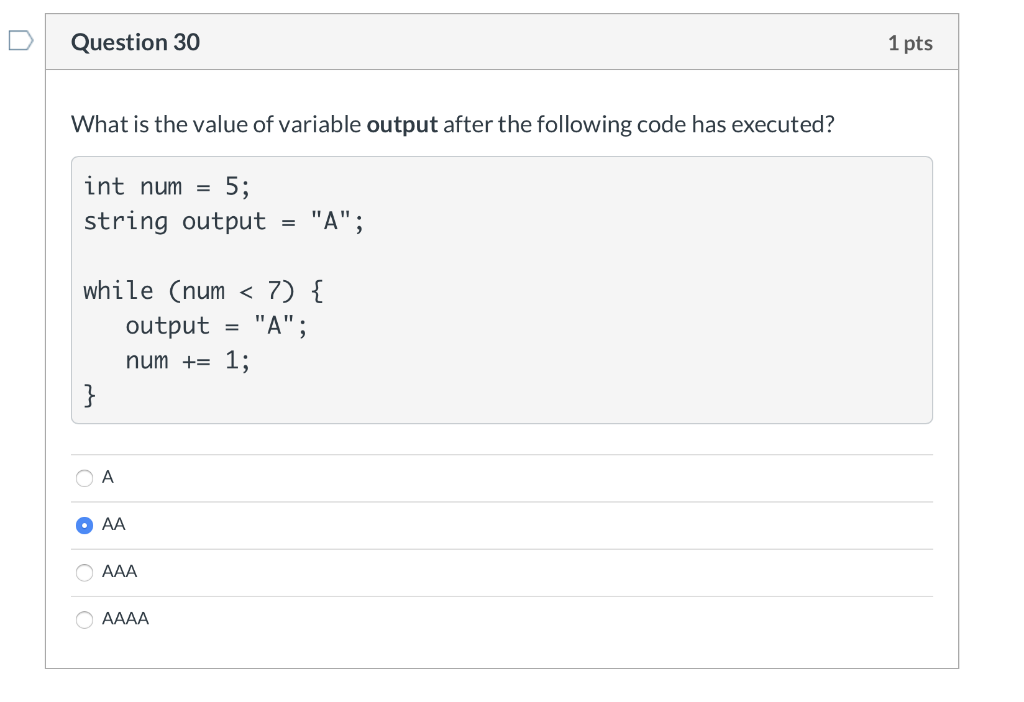Click the bold word "output" in the question
The image size is (1024, 702).
coord(402,125)
